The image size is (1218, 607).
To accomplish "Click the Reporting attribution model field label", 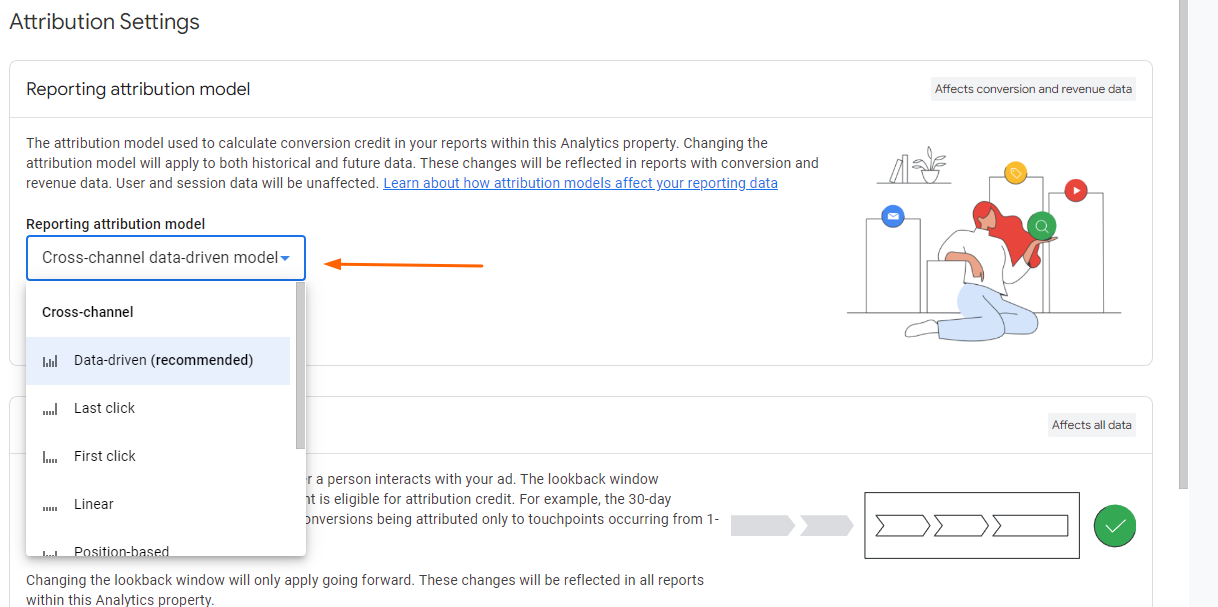I will pyautogui.click(x=116, y=224).
